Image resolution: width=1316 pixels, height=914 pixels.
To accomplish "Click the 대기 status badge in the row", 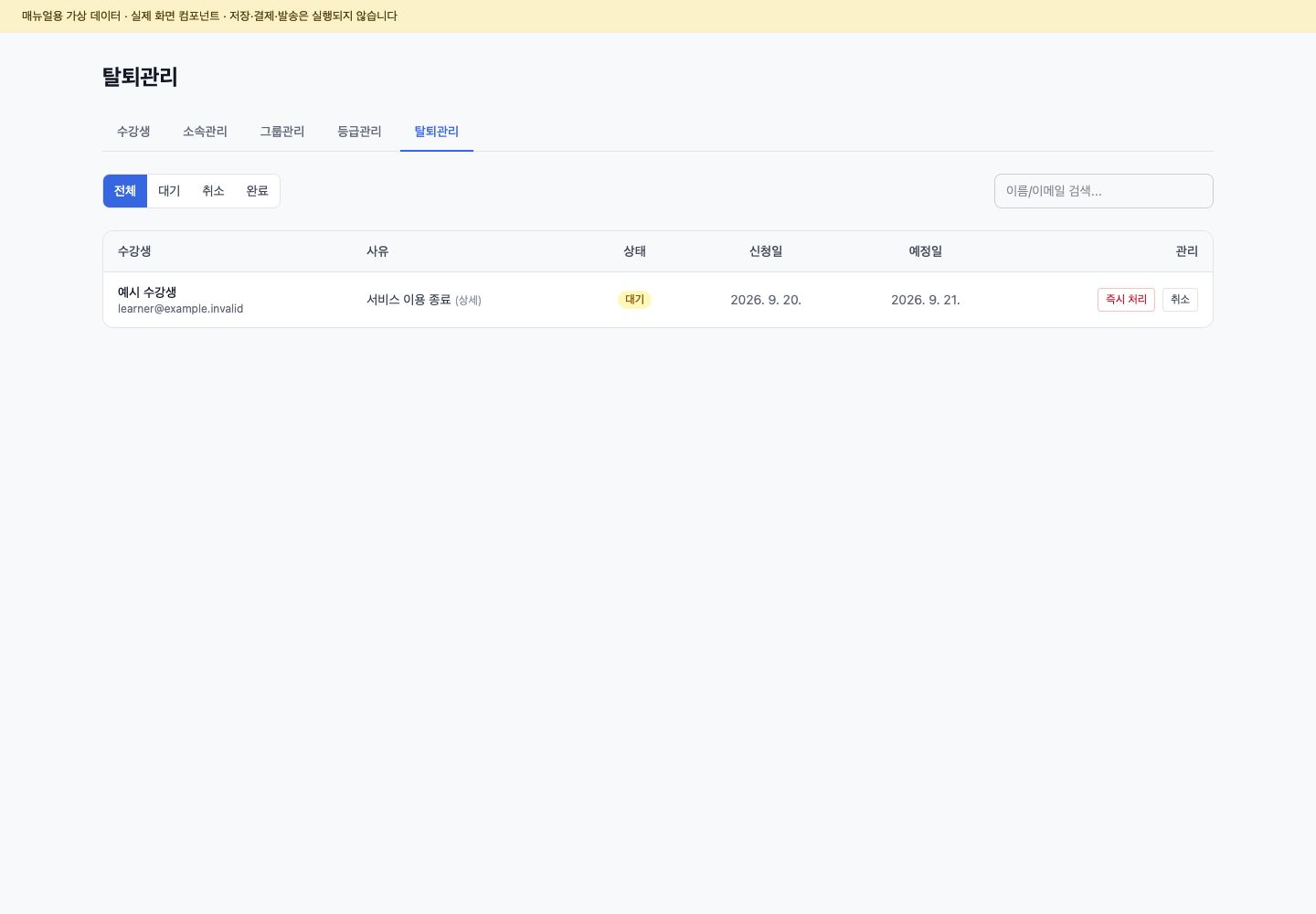I will [x=634, y=300].
